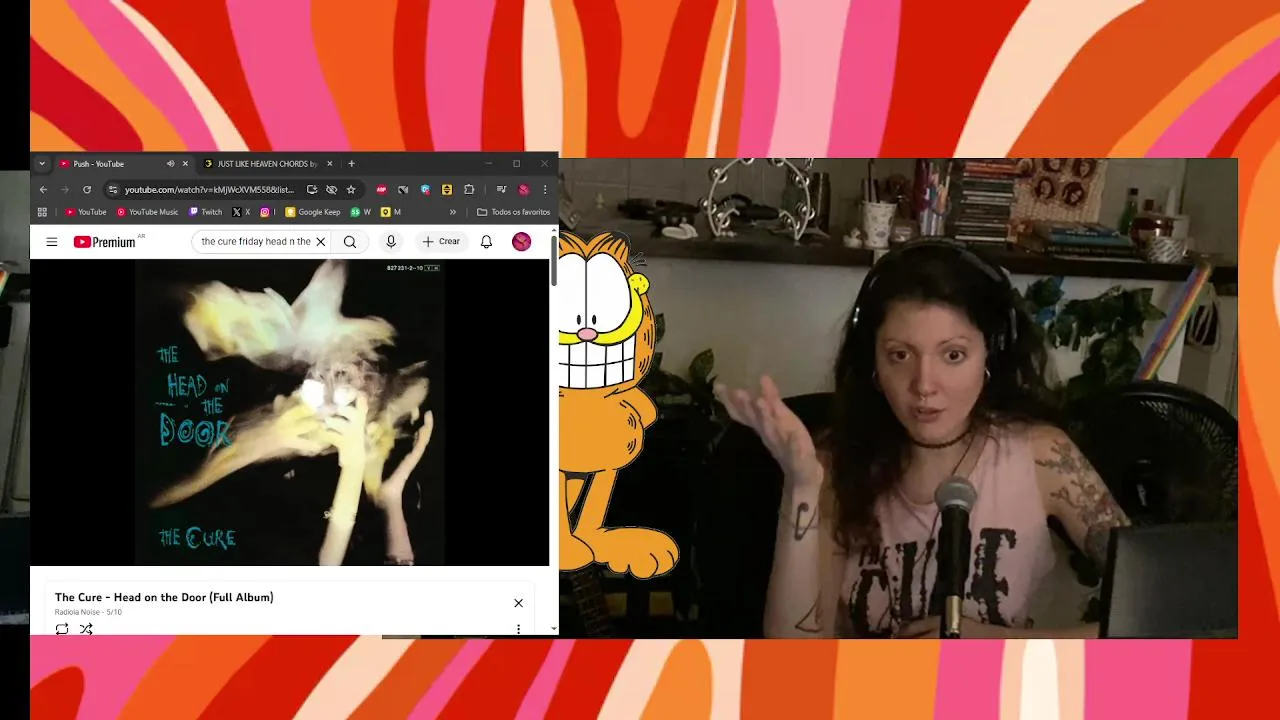Viewport: 1280px width, 720px height.
Task: Open the green W bookmark
Action: click(361, 212)
